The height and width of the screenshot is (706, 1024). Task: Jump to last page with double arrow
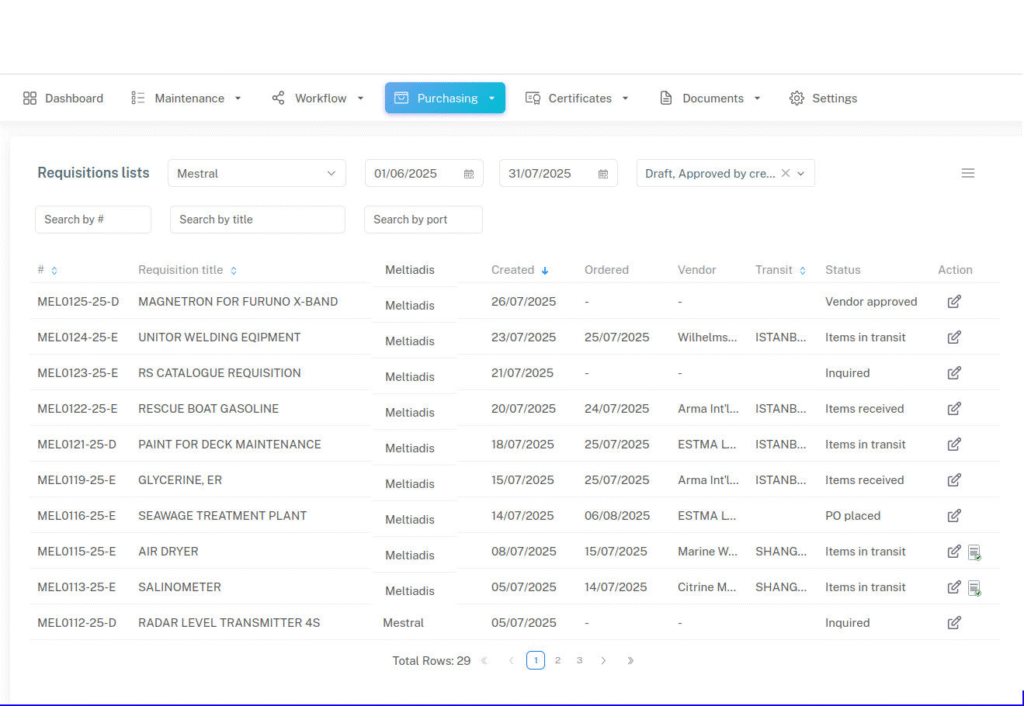pos(630,660)
